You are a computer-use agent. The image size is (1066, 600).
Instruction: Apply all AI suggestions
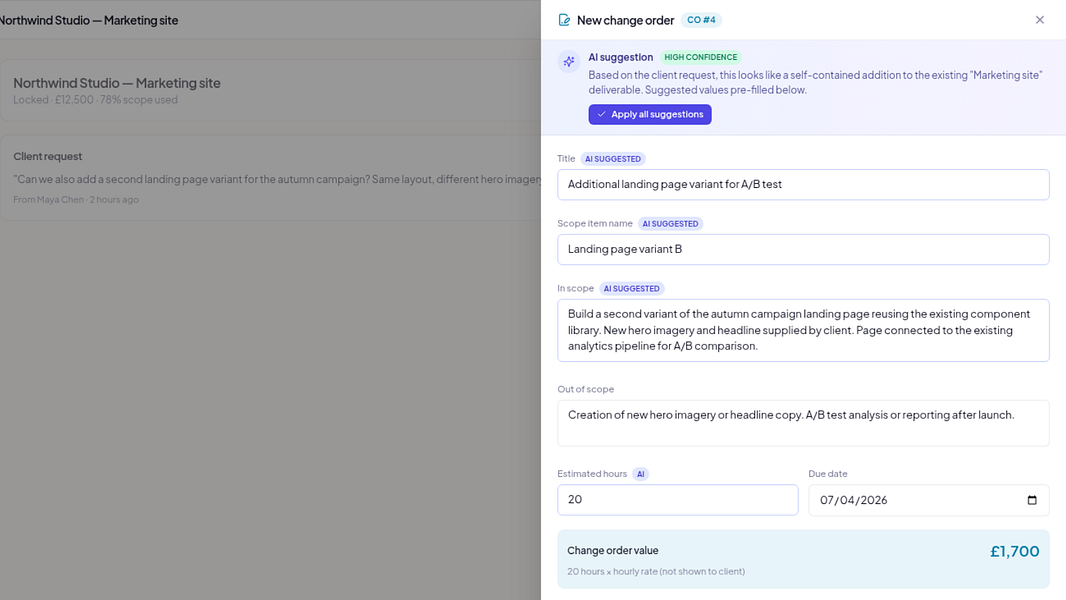point(650,114)
